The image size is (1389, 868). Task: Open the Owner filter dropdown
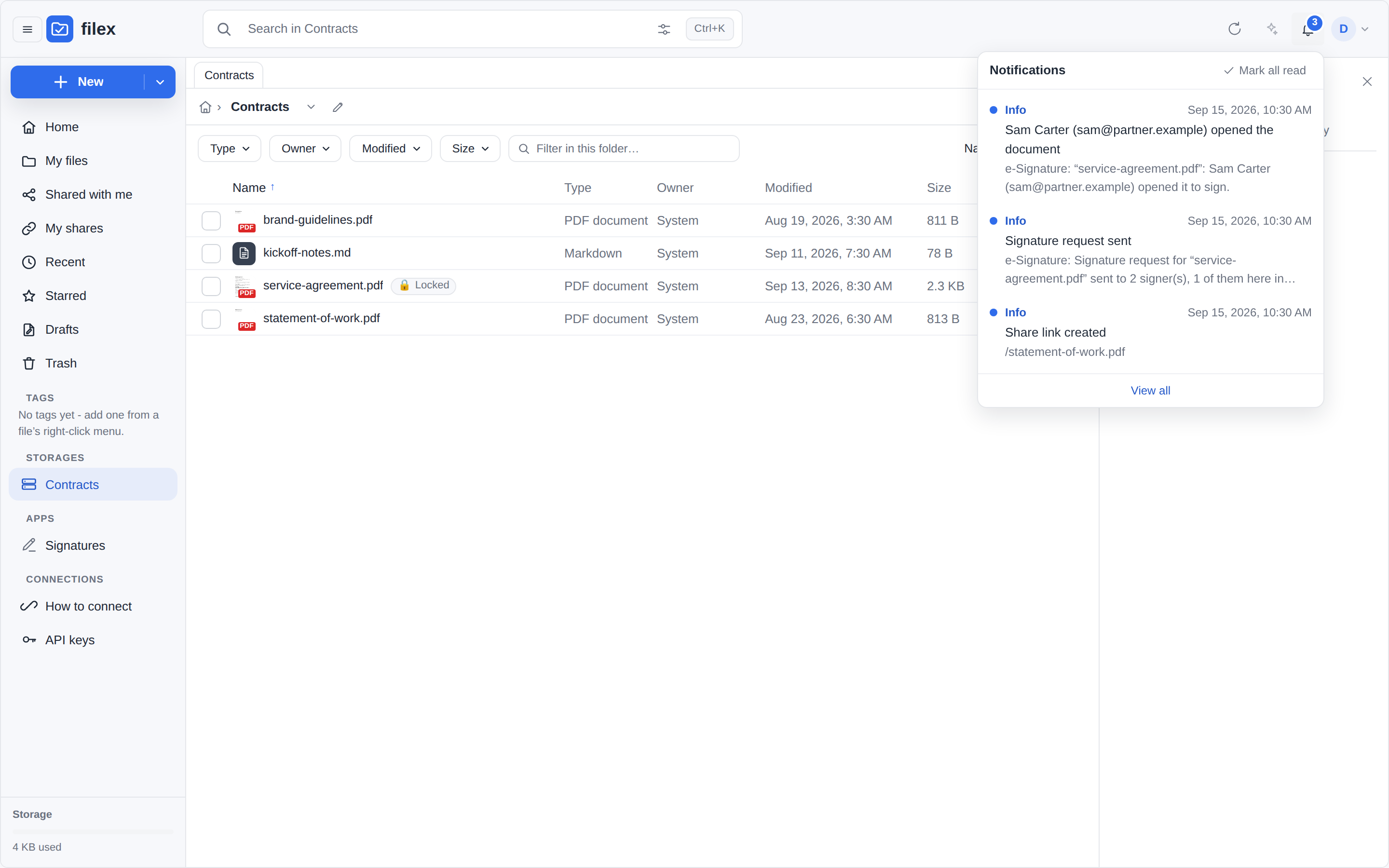(305, 149)
